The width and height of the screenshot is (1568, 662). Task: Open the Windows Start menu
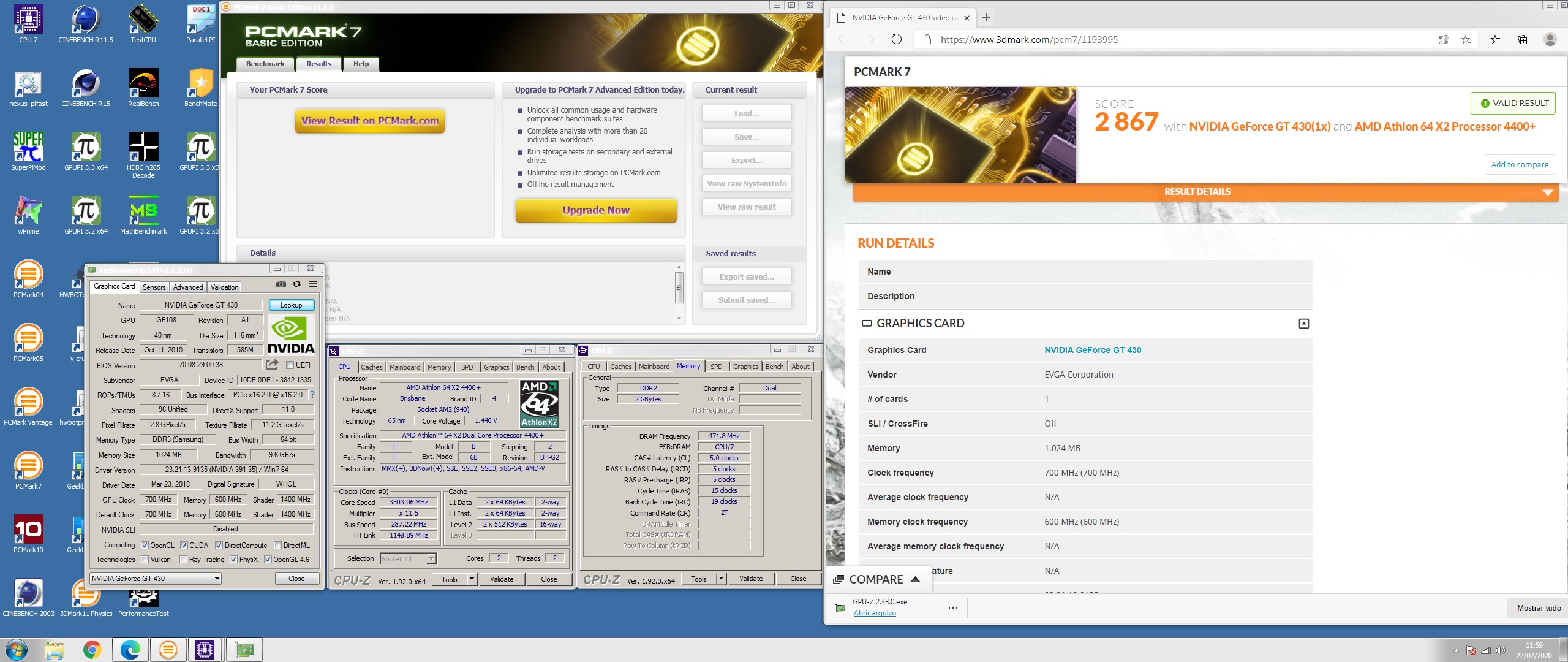[x=17, y=650]
